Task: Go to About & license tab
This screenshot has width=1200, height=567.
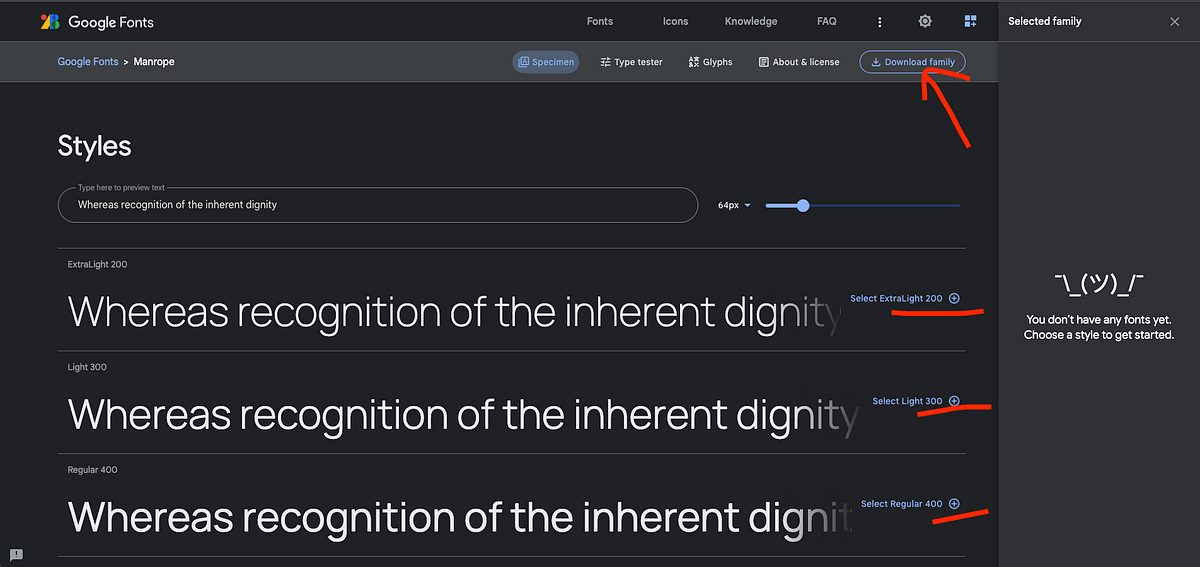Action: [799, 62]
